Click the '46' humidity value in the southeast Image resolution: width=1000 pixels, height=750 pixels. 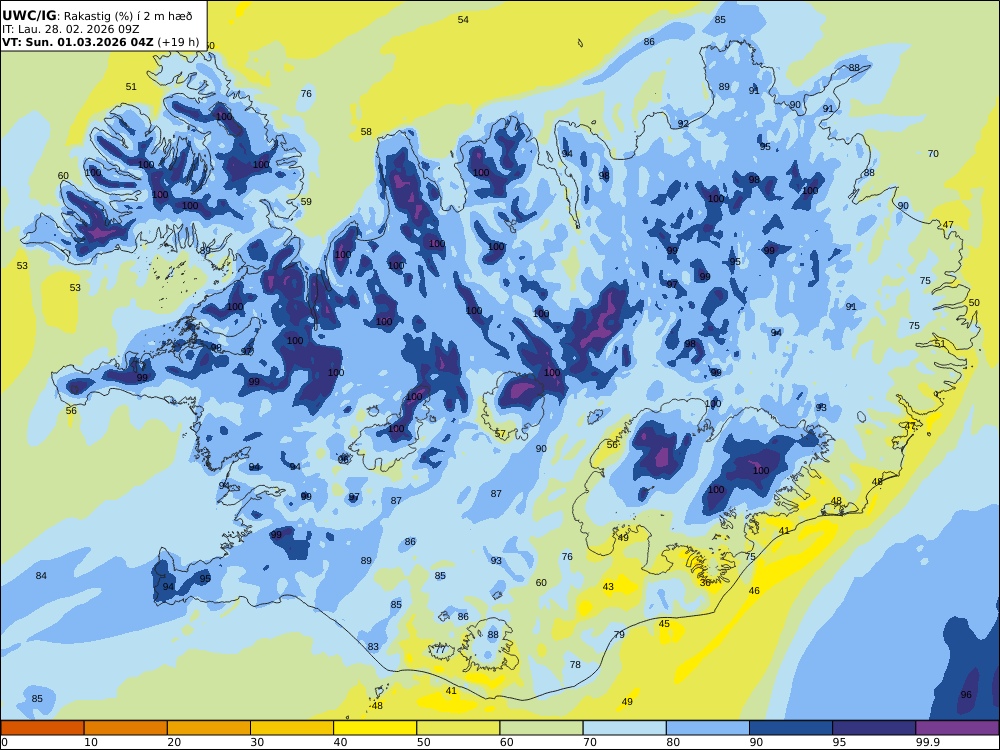pyautogui.click(x=754, y=591)
